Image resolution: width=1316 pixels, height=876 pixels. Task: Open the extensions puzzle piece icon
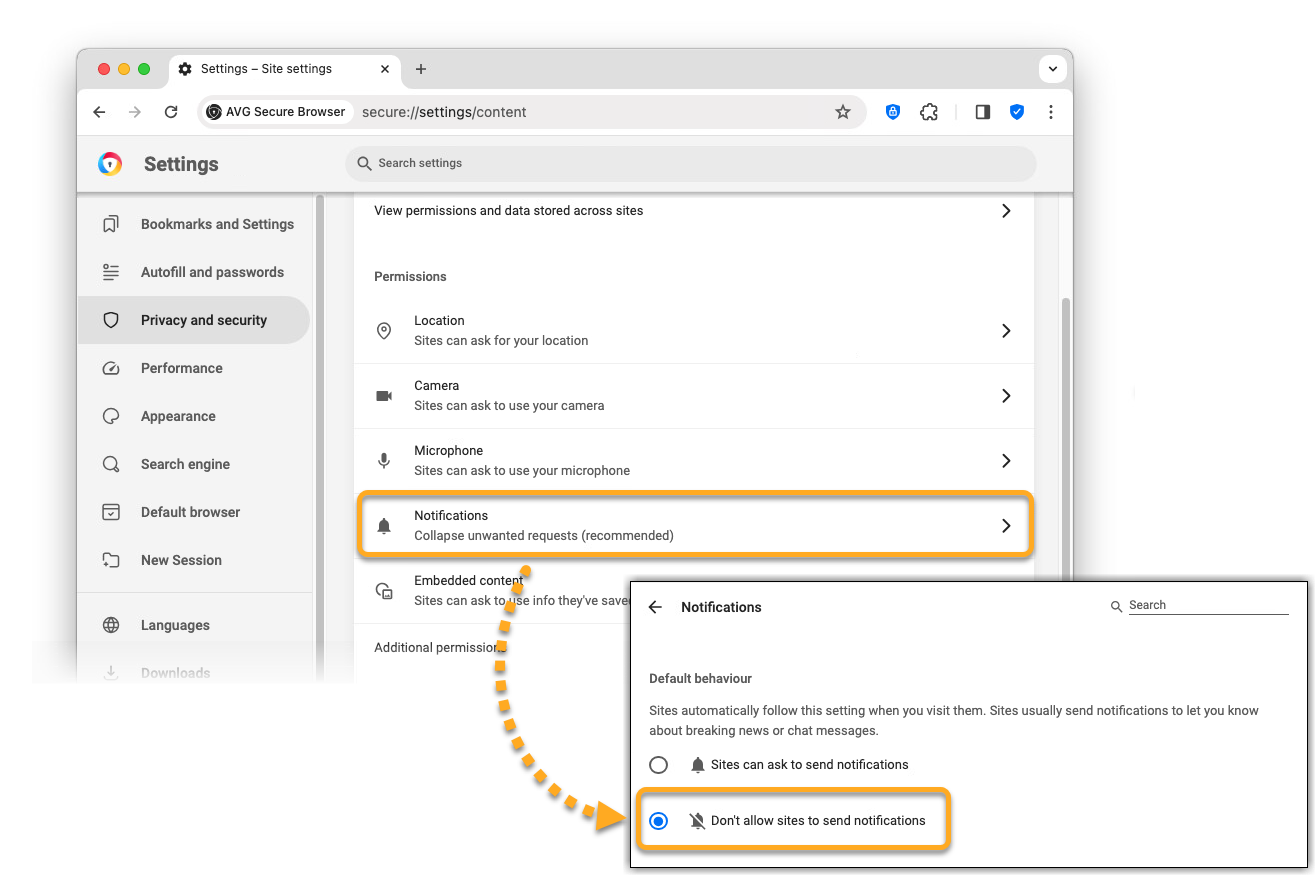929,112
